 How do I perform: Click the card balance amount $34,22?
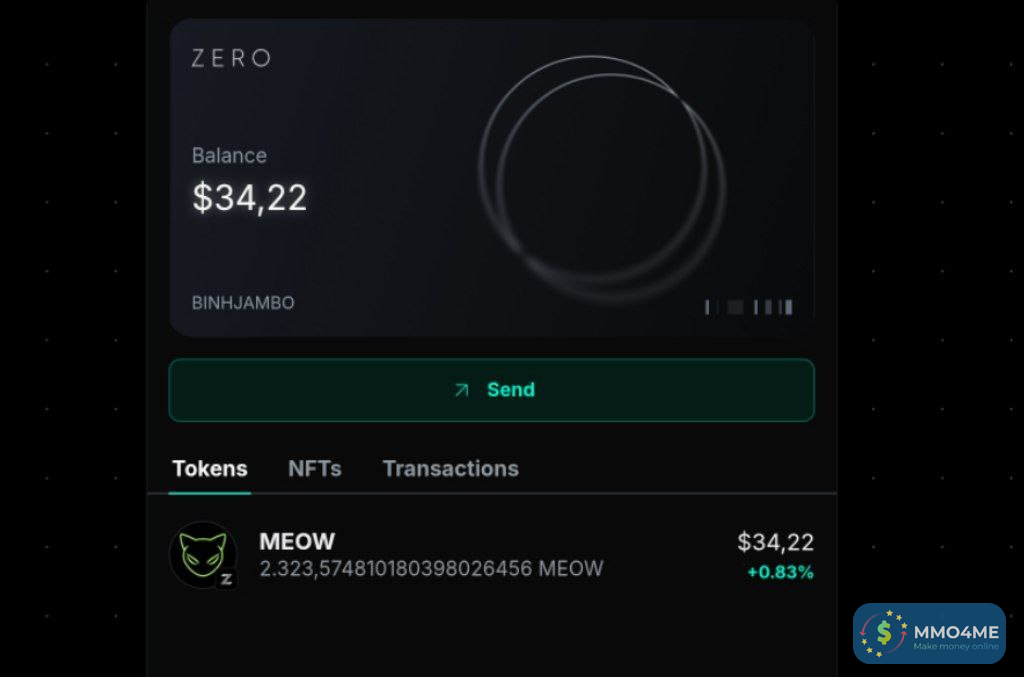[250, 198]
